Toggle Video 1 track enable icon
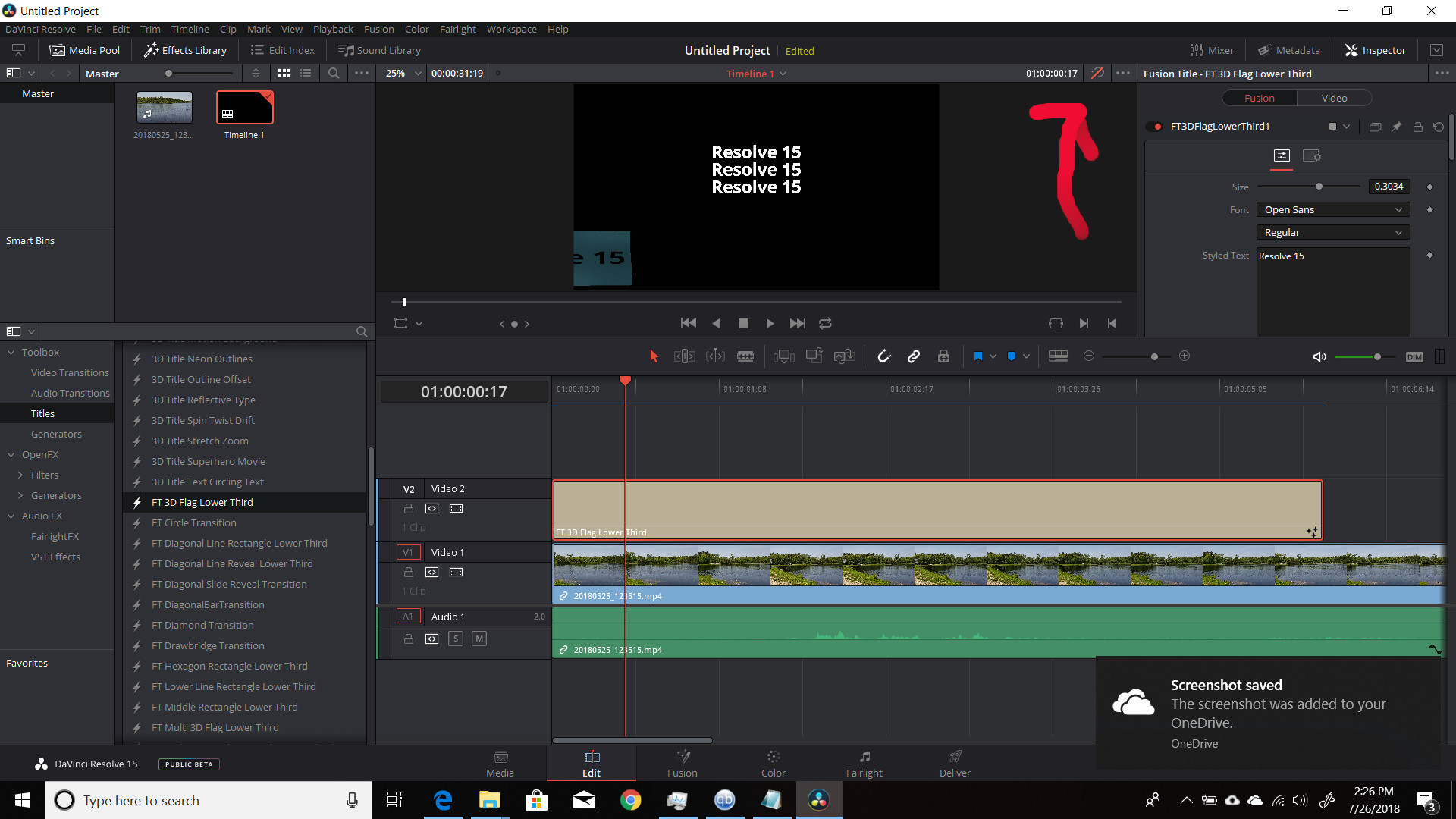The height and width of the screenshot is (819, 1456). 456,573
